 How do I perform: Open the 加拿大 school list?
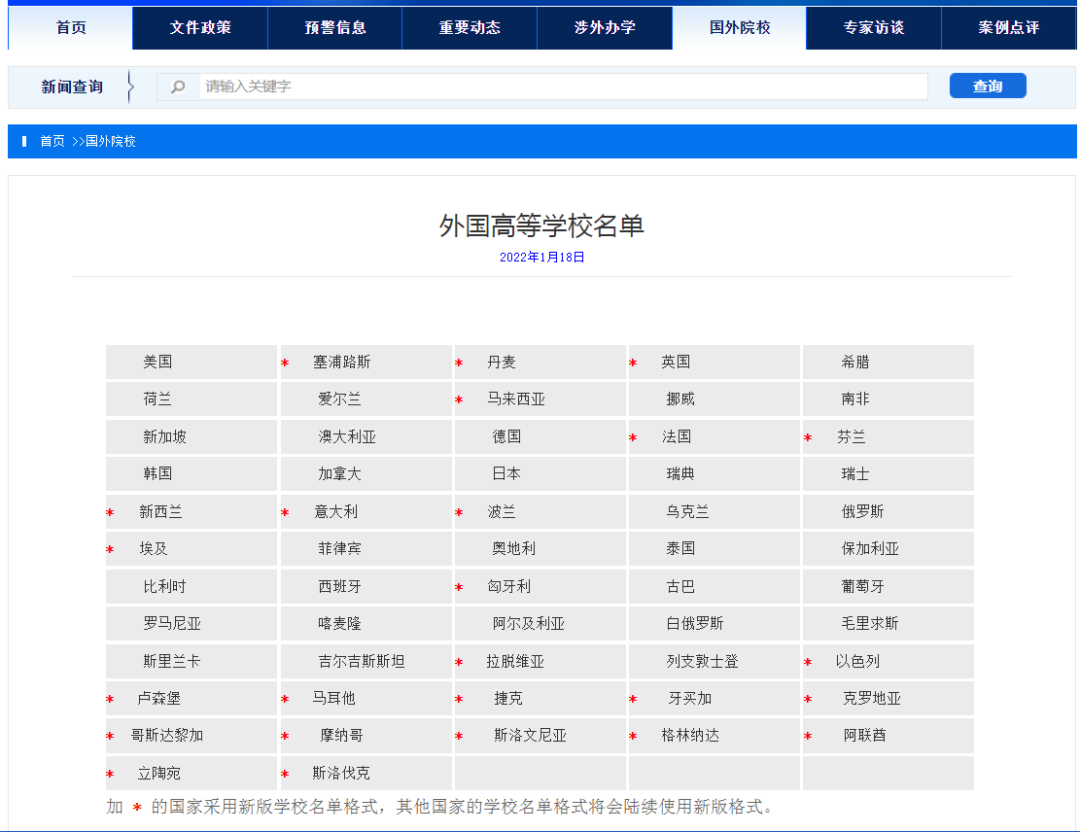[x=340, y=474]
